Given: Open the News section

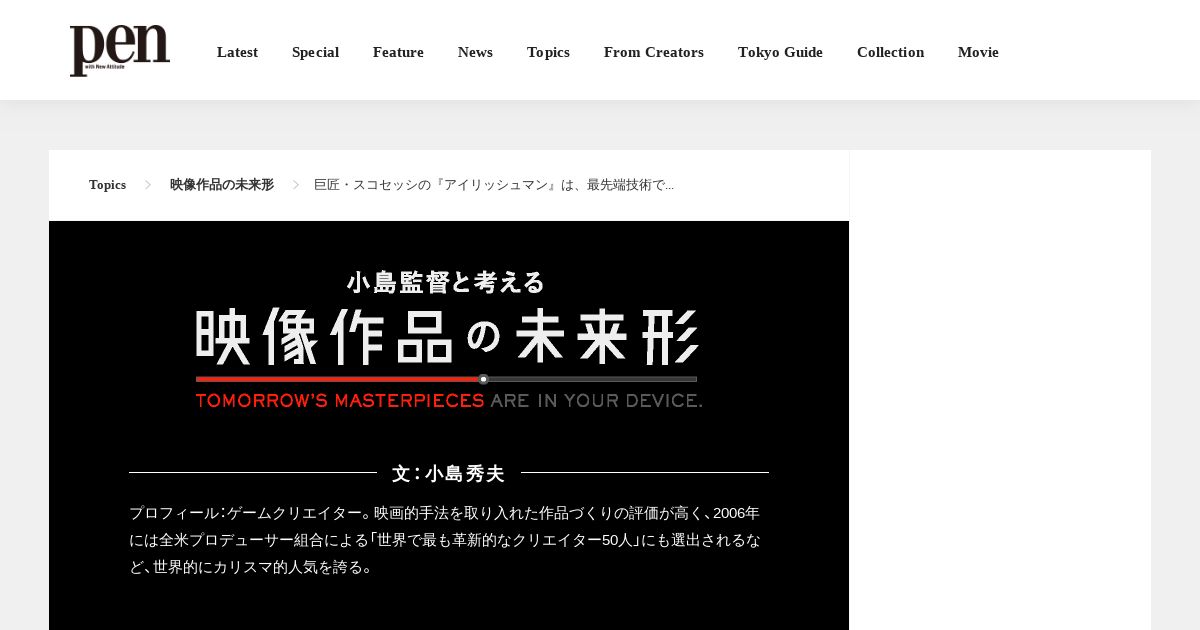Looking at the screenshot, I should 475,52.
